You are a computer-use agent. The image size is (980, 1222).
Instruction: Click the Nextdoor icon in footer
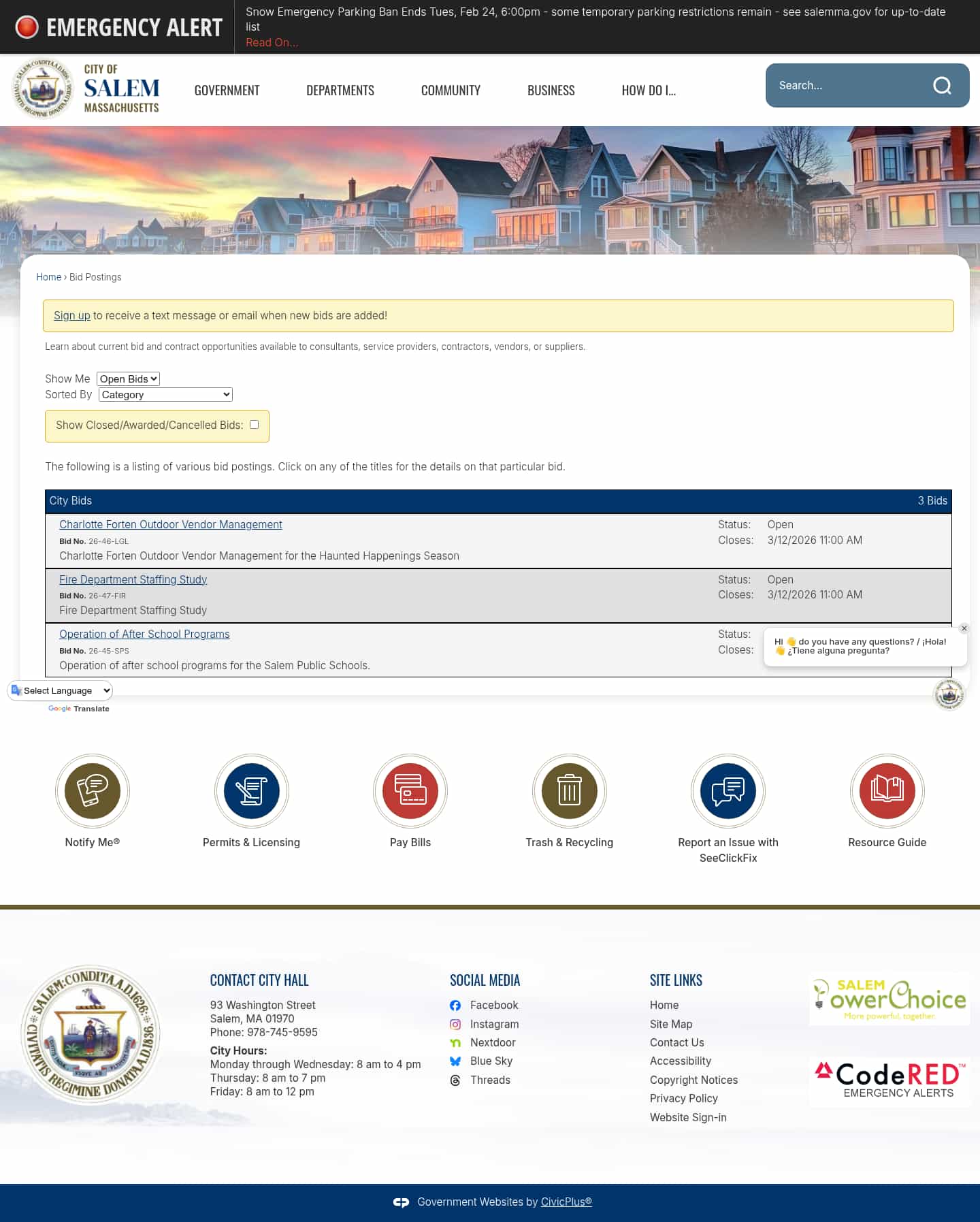coord(455,1043)
